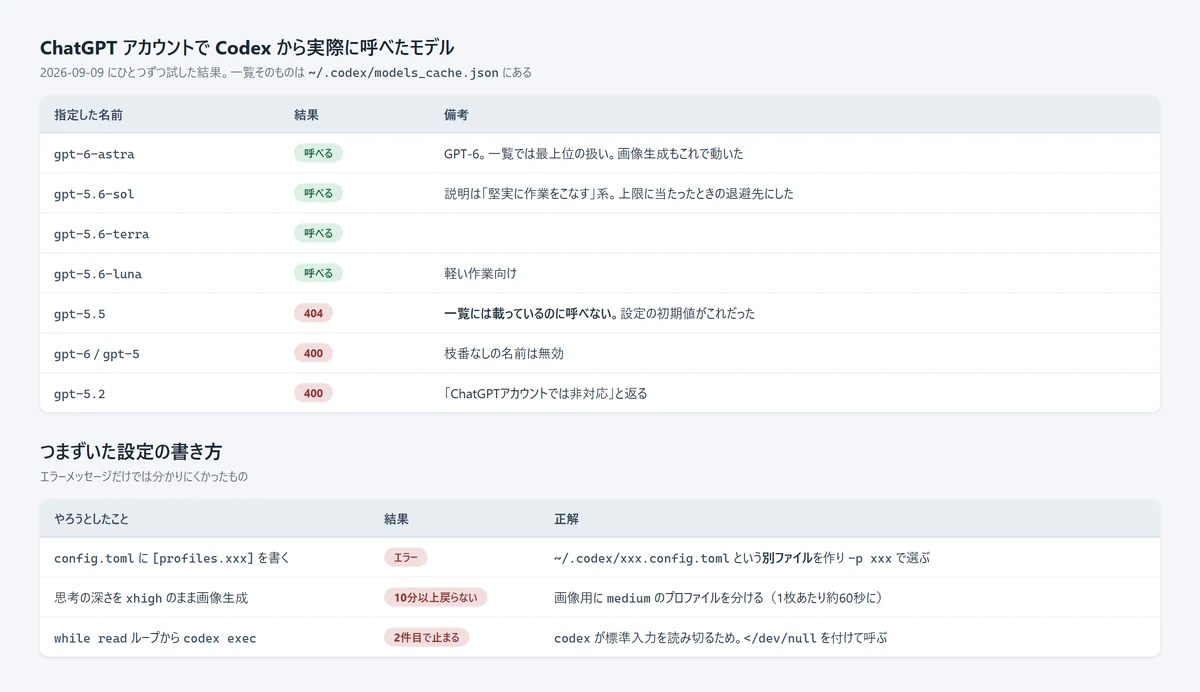1200x692 pixels.
Task: Click the note "GPT-6。一覧では最上位の扱い"
Action: [x=527, y=154]
